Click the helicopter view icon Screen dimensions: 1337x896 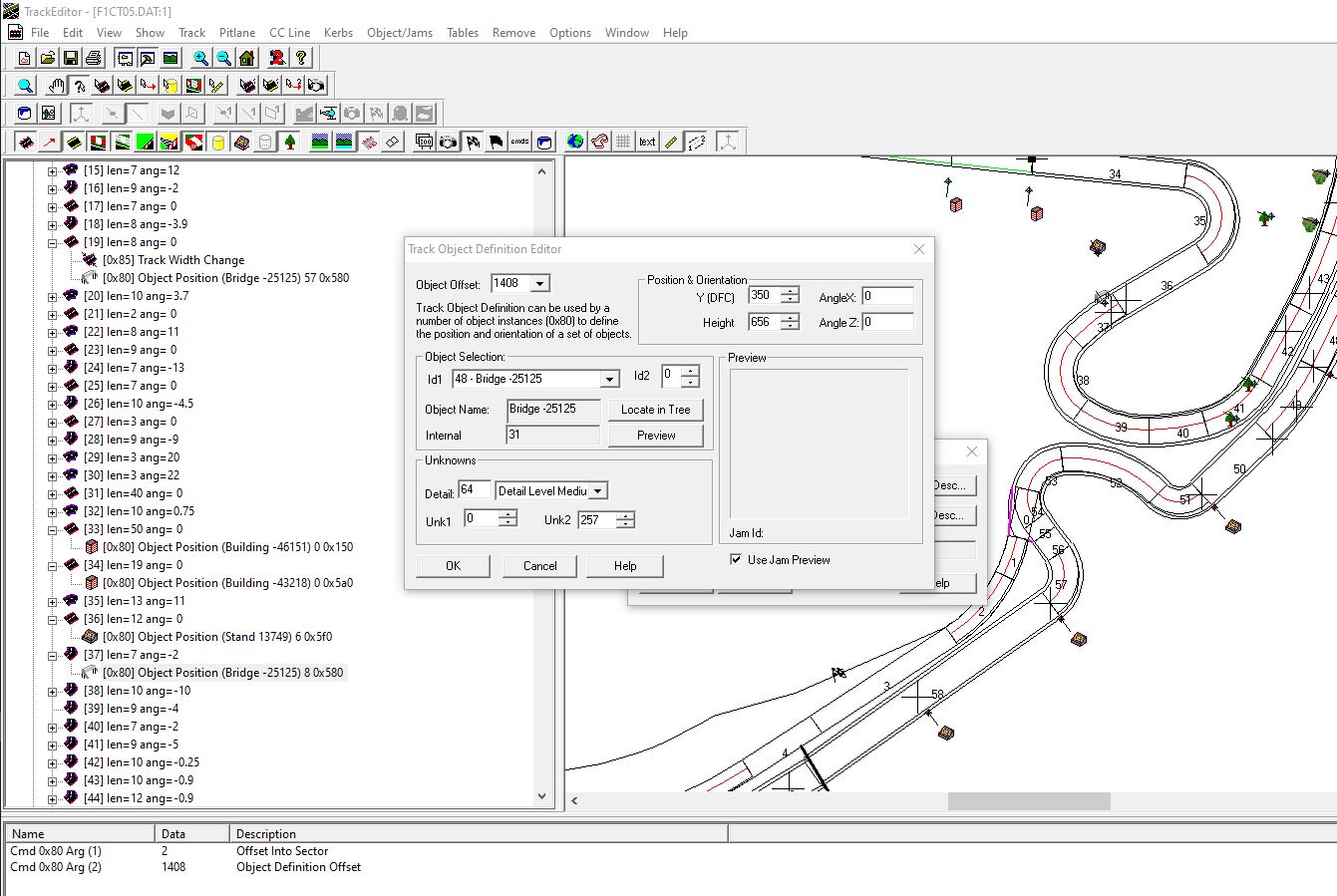pyautogui.click(x=328, y=114)
